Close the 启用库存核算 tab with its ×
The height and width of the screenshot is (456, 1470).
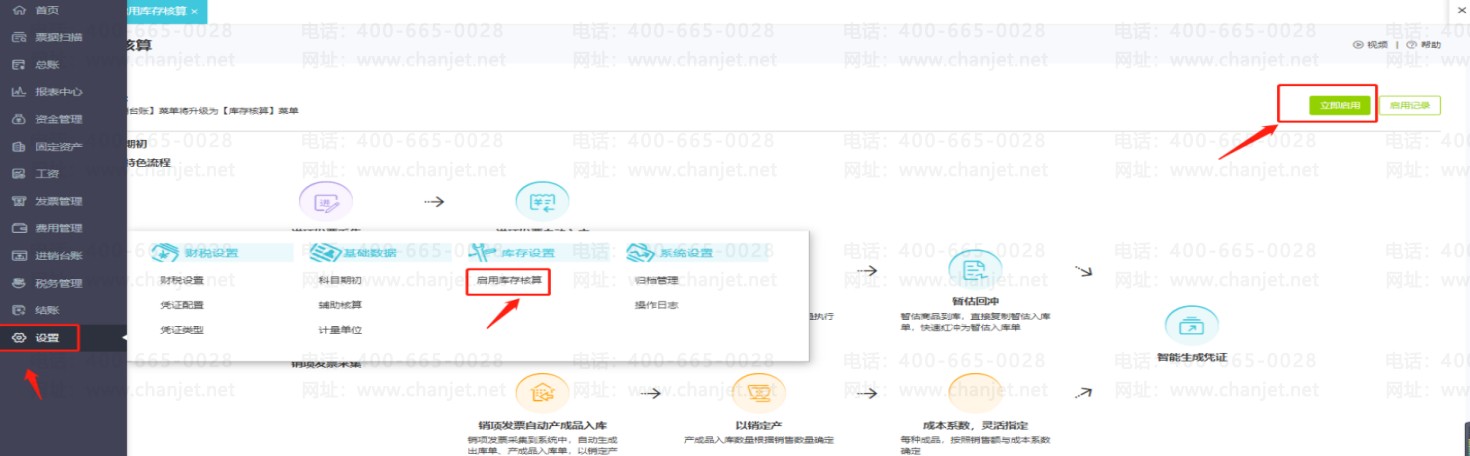(194, 11)
